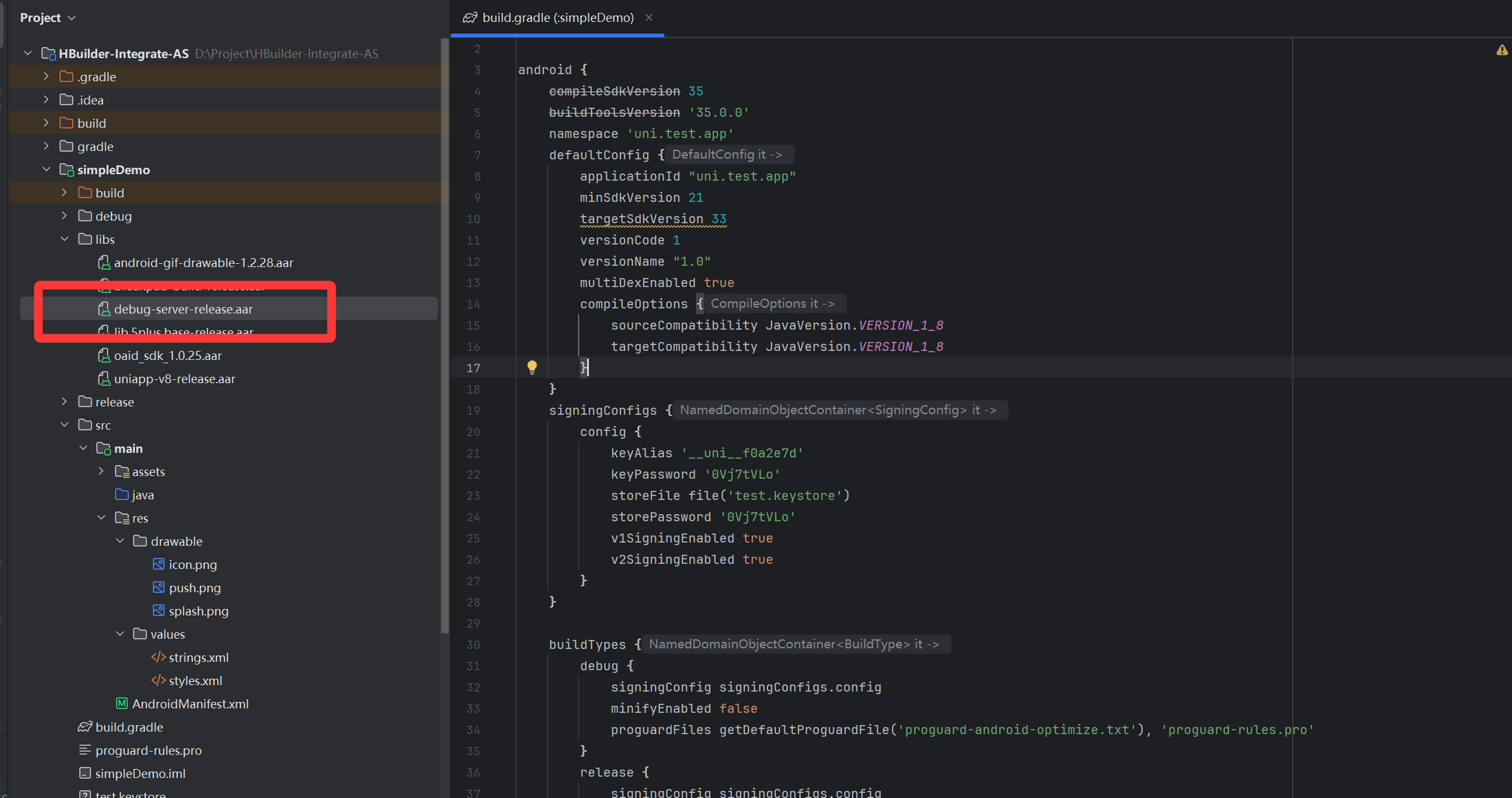Image resolution: width=1512 pixels, height=798 pixels.
Task: Click the simpleDemo.iml file icon
Action: point(85,773)
